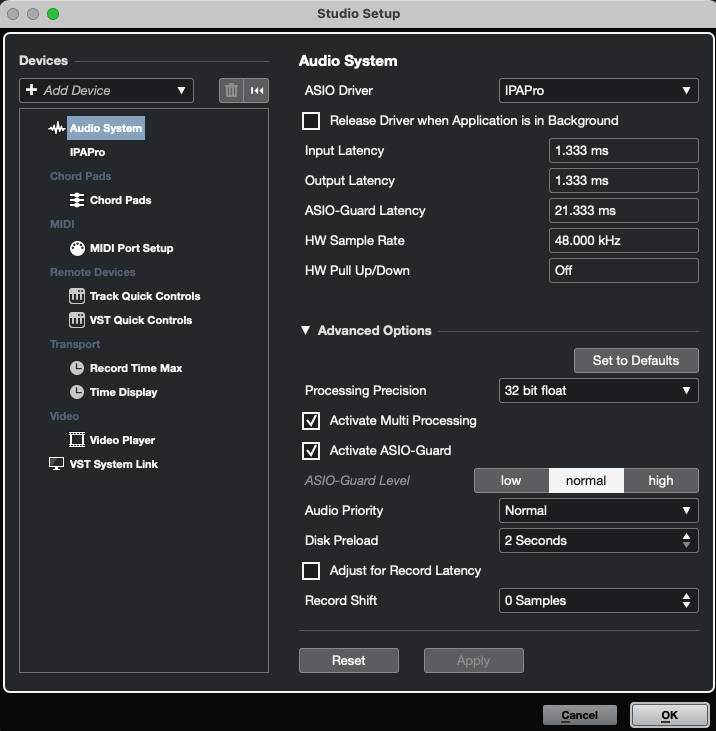Image resolution: width=716 pixels, height=731 pixels.
Task: Click the Chord Pads icon
Action: point(77,200)
